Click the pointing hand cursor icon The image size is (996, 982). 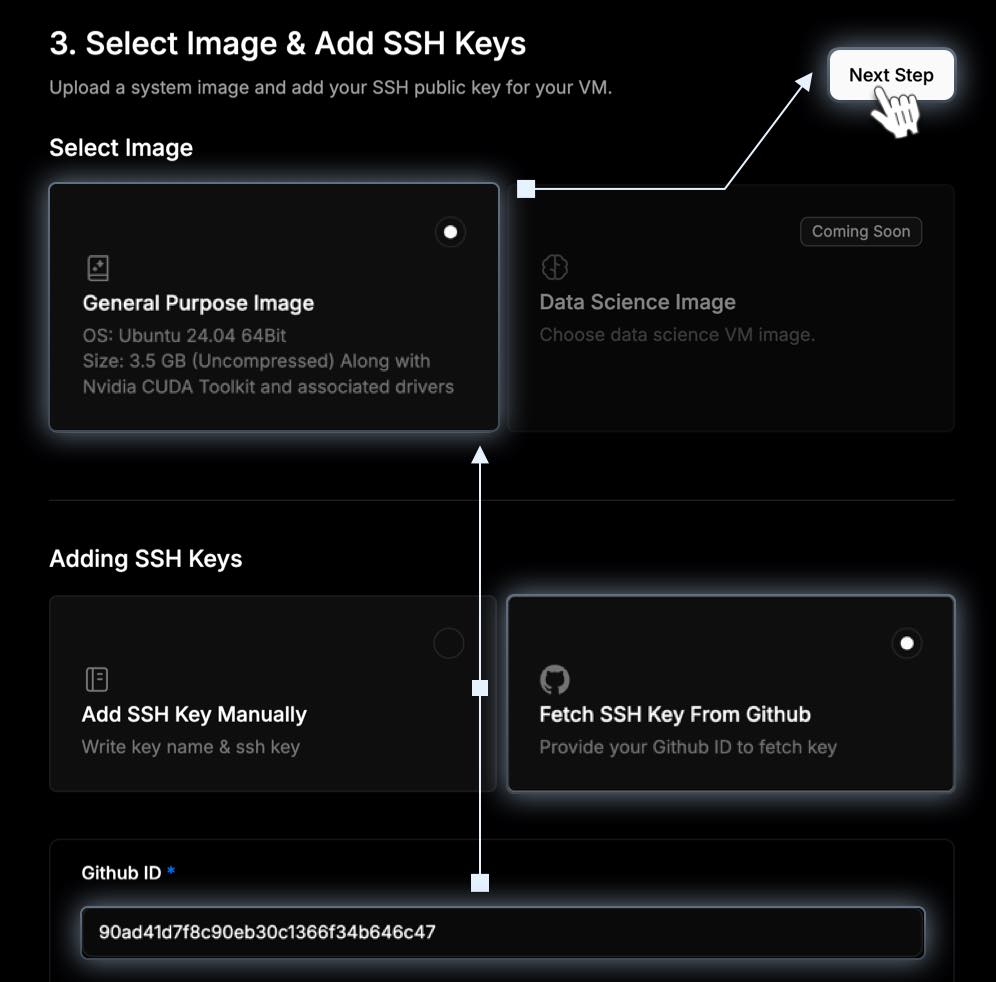tap(896, 112)
